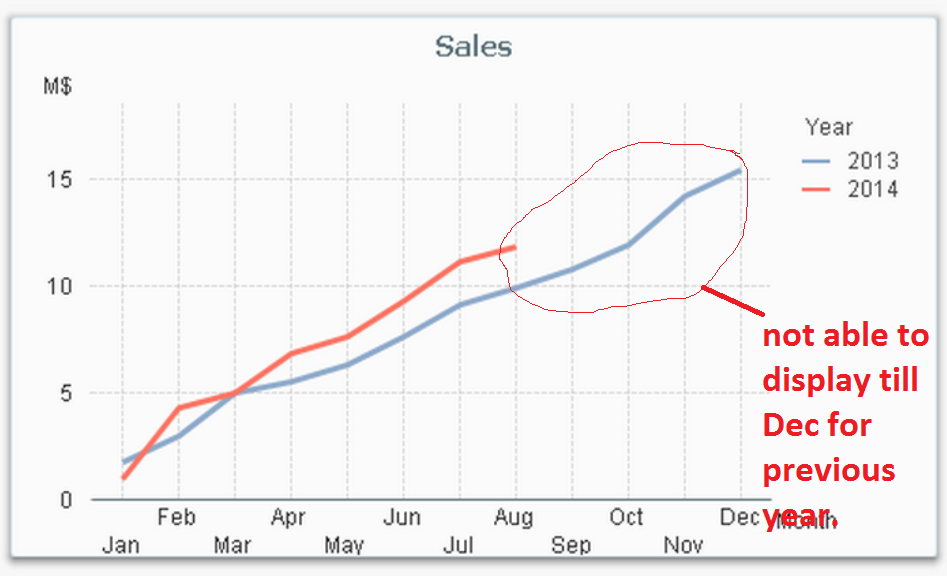Click the 10 value on the y-axis
The width and height of the screenshot is (947, 576).
[64, 287]
